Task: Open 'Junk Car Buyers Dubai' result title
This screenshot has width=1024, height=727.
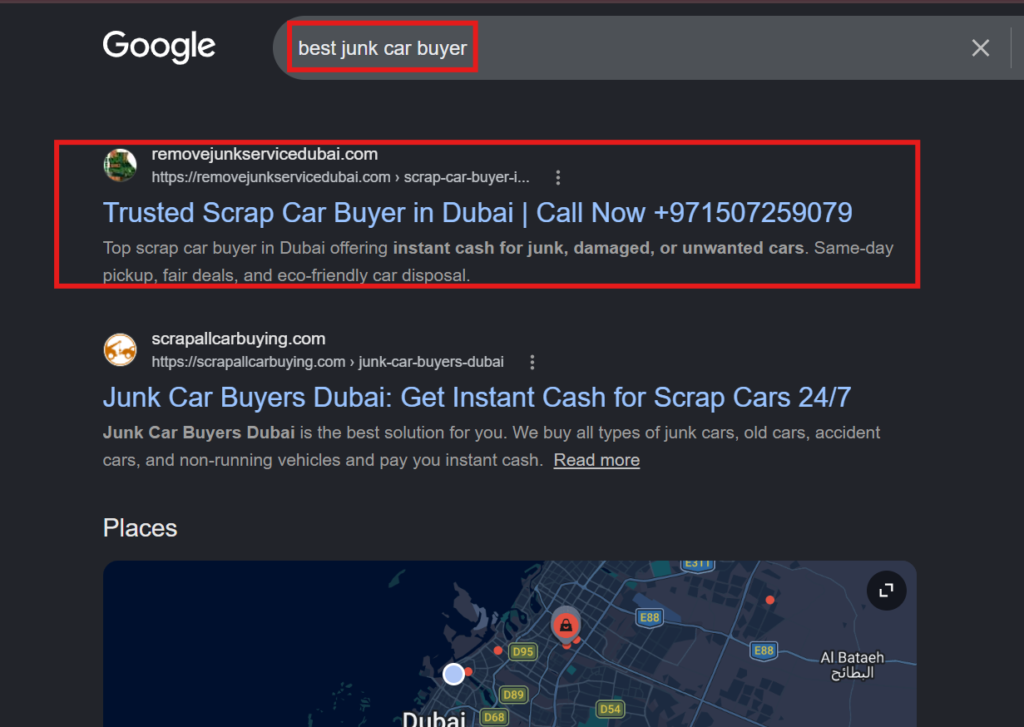Action: (x=477, y=397)
